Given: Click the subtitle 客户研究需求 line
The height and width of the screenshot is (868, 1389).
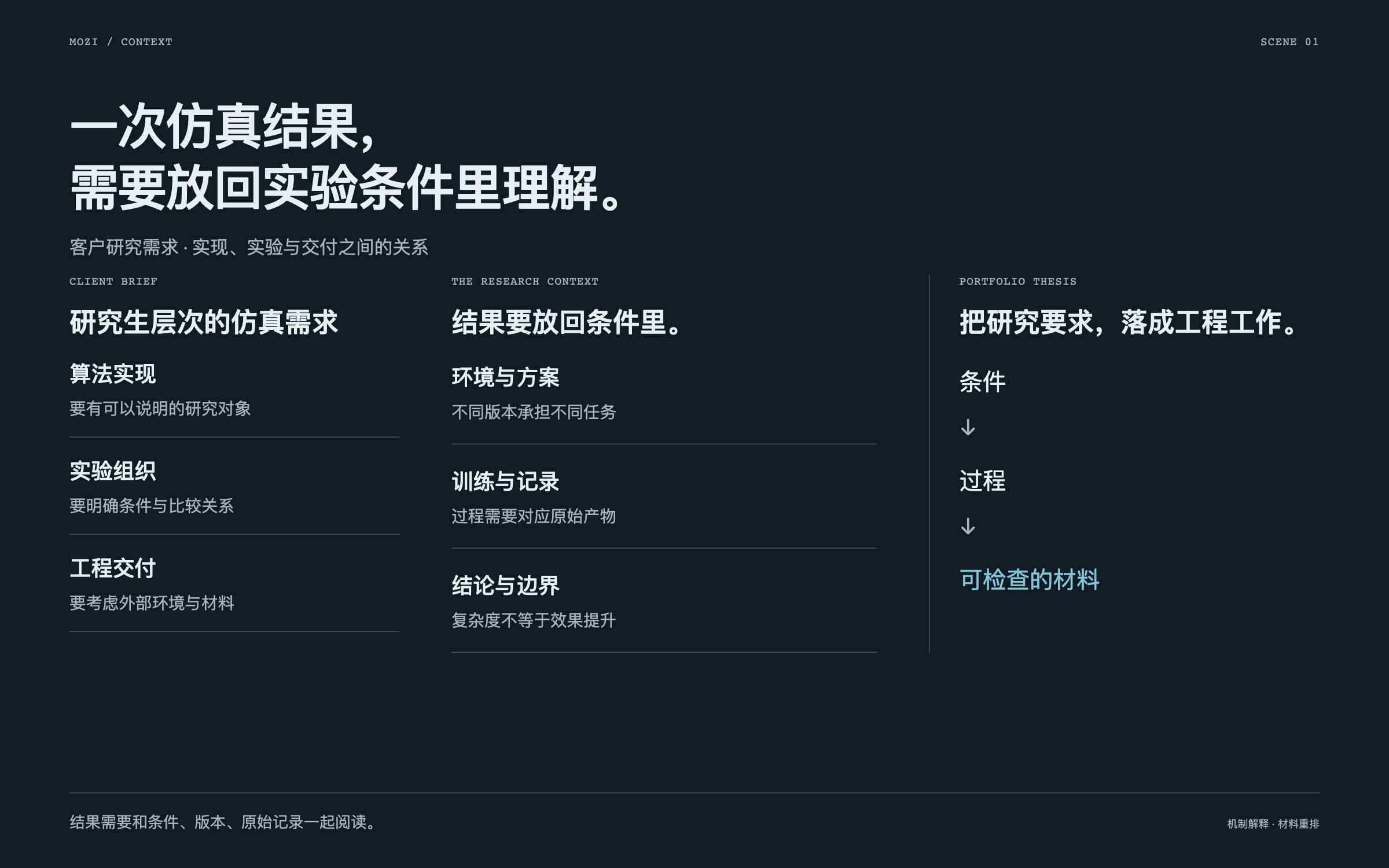Looking at the screenshot, I should [249, 247].
